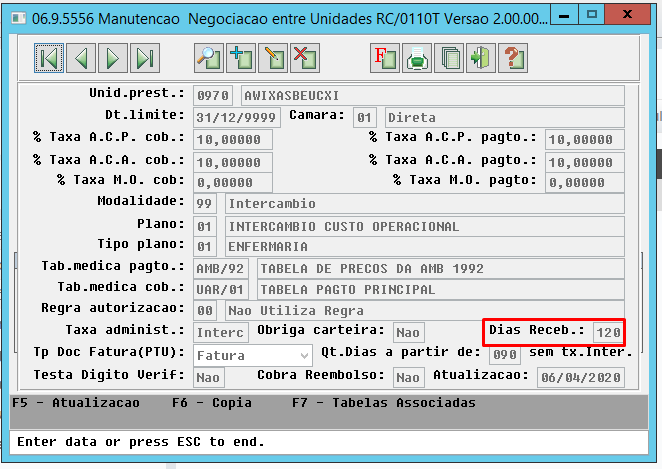This screenshot has width=662, height=469.
Task: Click the Intercambio modalidade description
Action: pyautogui.click(x=272, y=204)
